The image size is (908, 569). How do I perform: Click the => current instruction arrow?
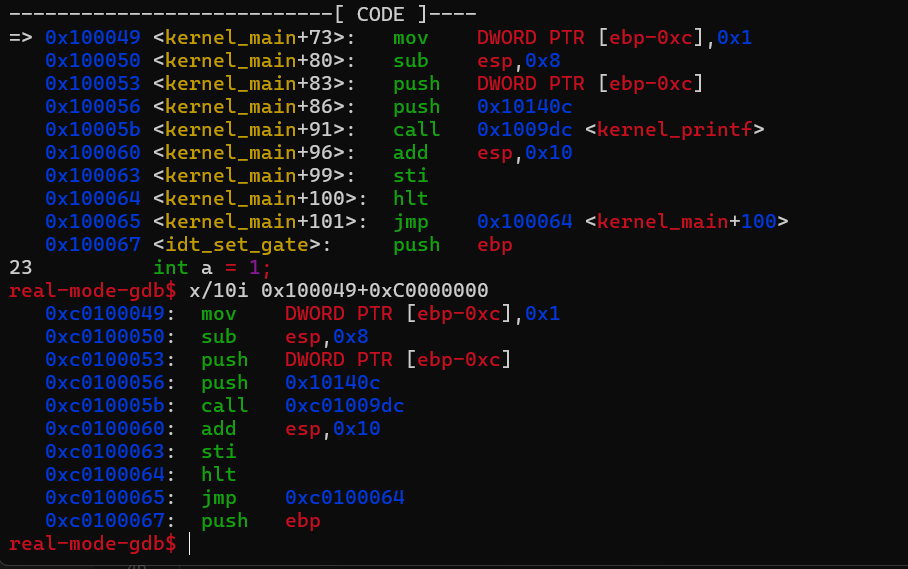pos(20,38)
